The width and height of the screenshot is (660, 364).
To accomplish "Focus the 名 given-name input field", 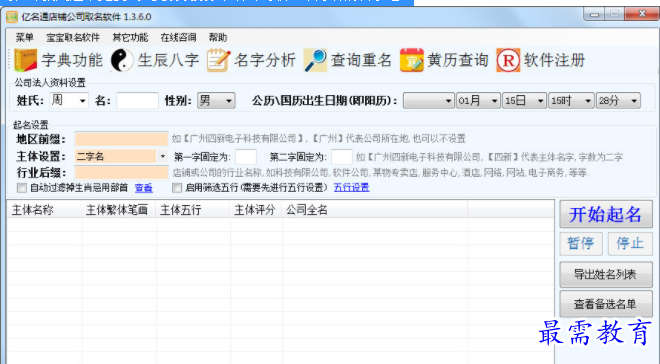I will (x=137, y=101).
